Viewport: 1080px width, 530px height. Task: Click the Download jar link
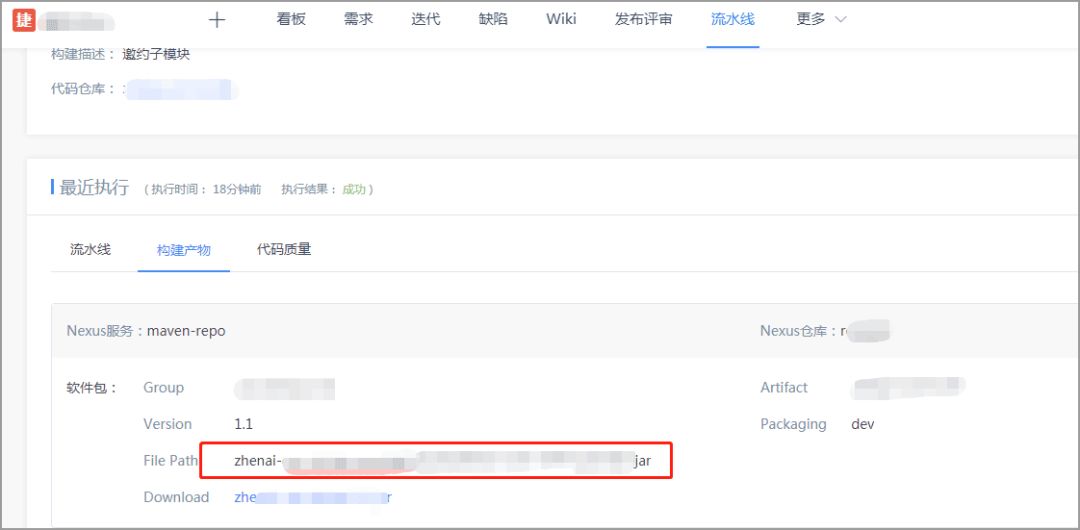pos(313,497)
